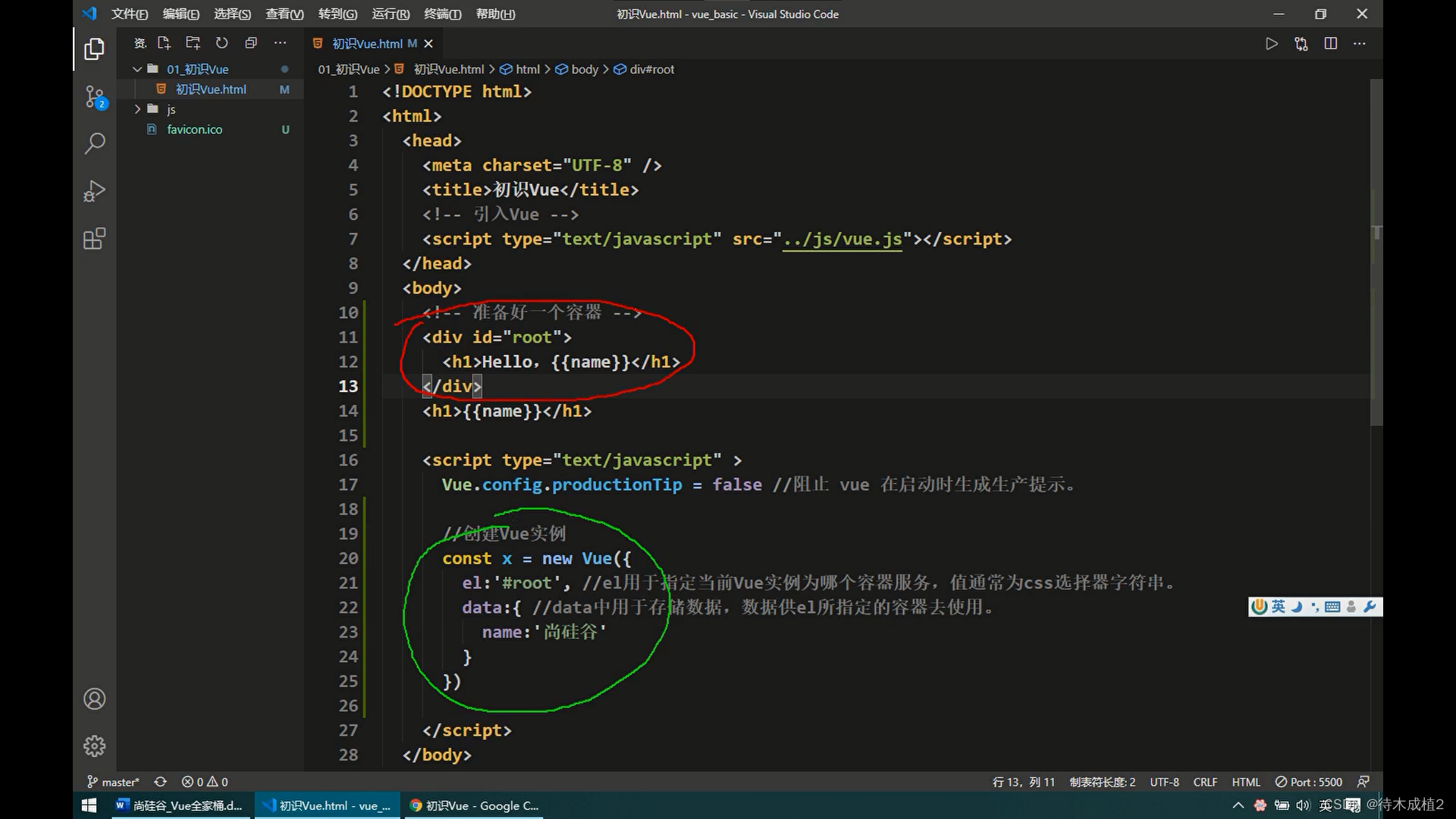Image resolution: width=1456 pixels, height=819 pixels.
Task: Create a new folder in explorer
Action: [193, 43]
